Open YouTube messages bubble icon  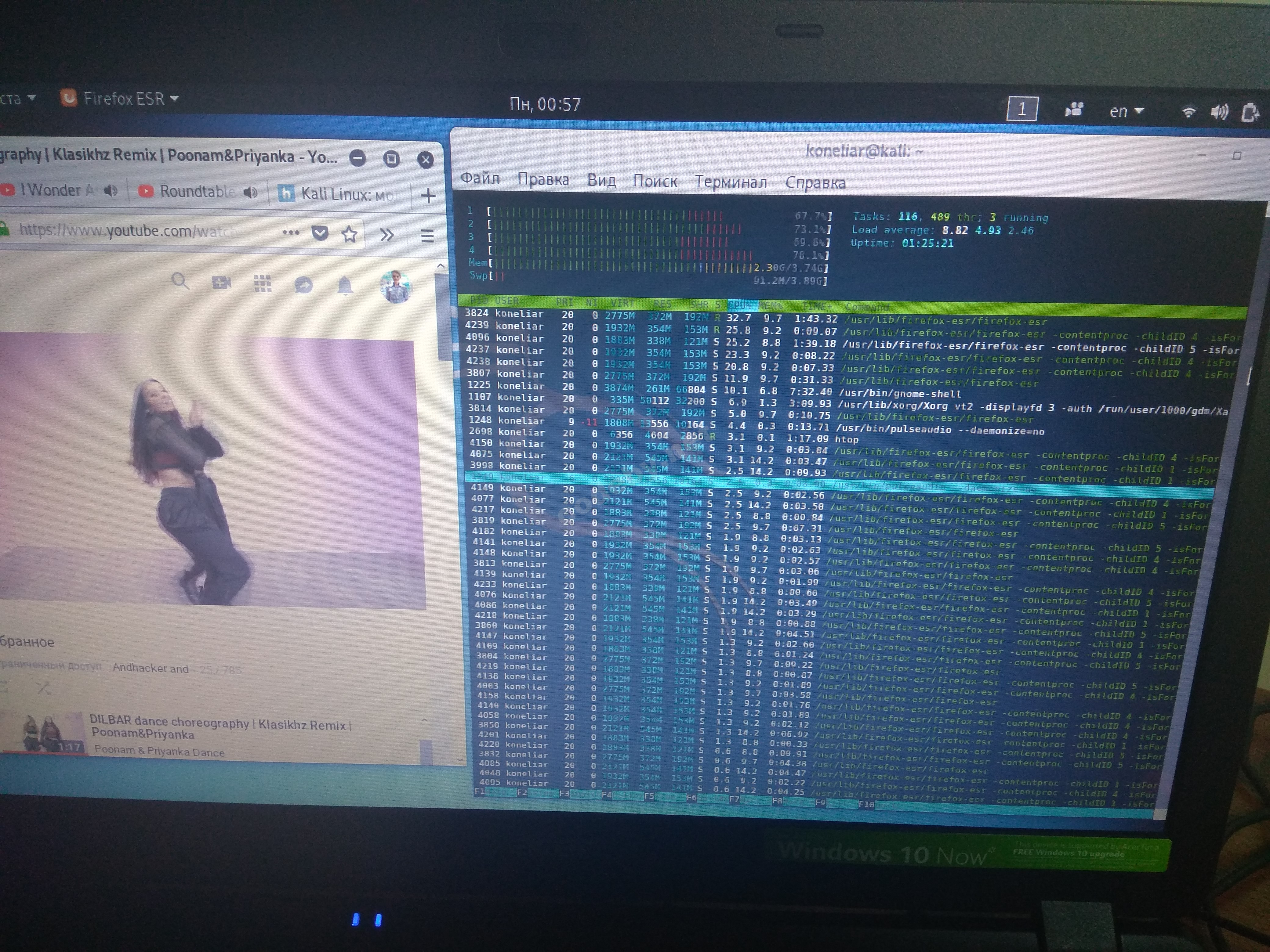304,285
